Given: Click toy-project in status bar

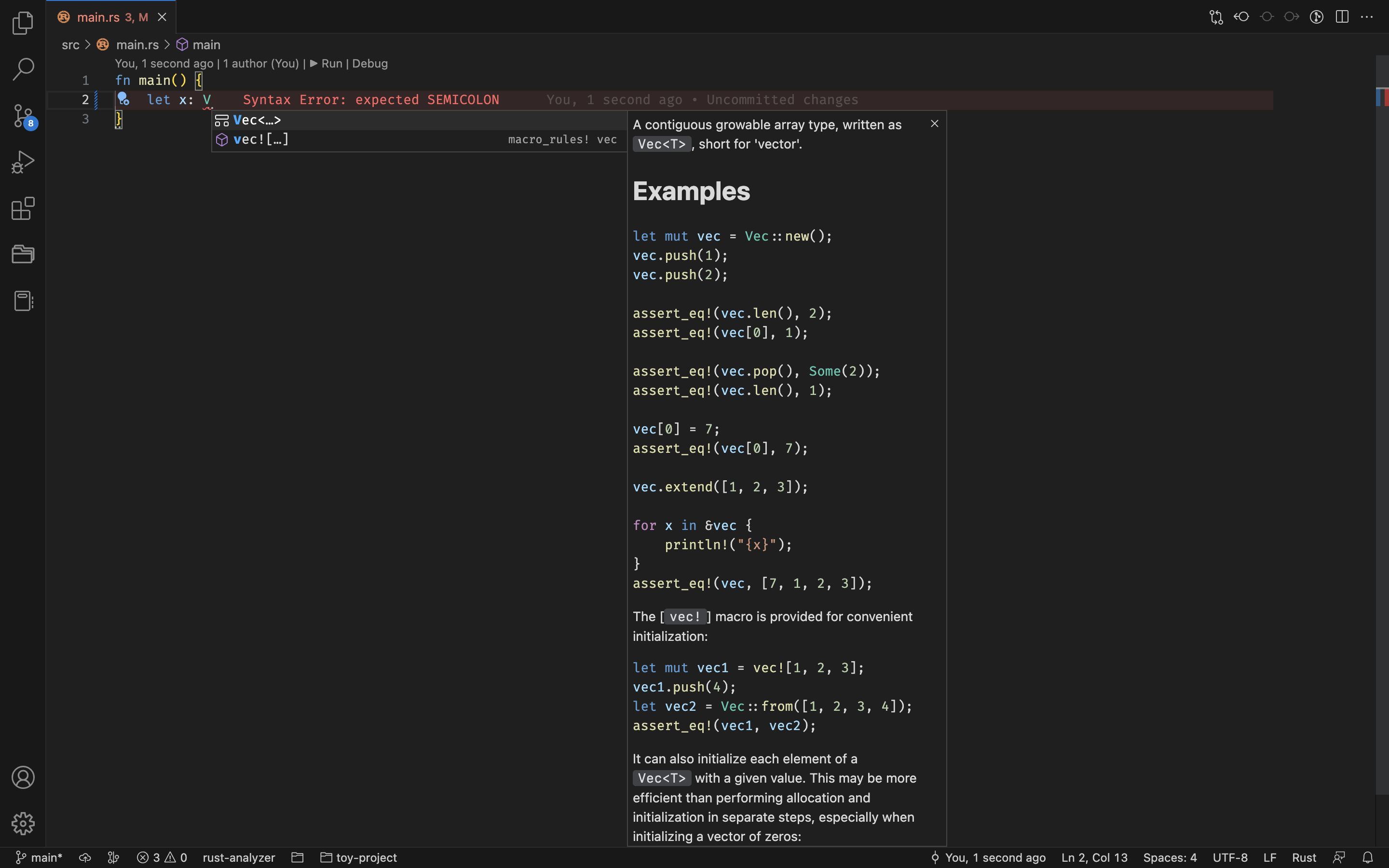Looking at the screenshot, I should pos(359,858).
